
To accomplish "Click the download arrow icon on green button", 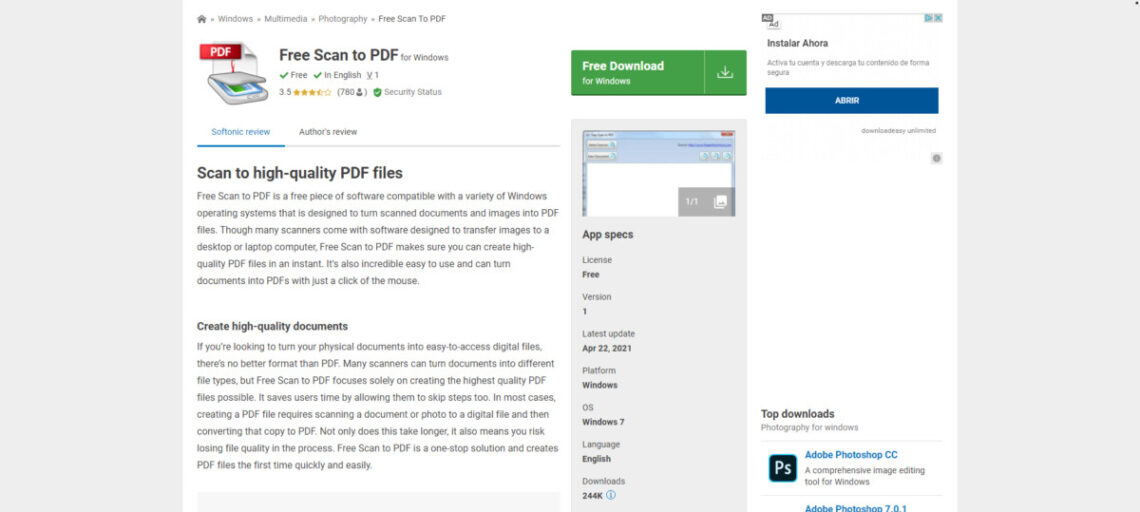I will (x=725, y=73).
